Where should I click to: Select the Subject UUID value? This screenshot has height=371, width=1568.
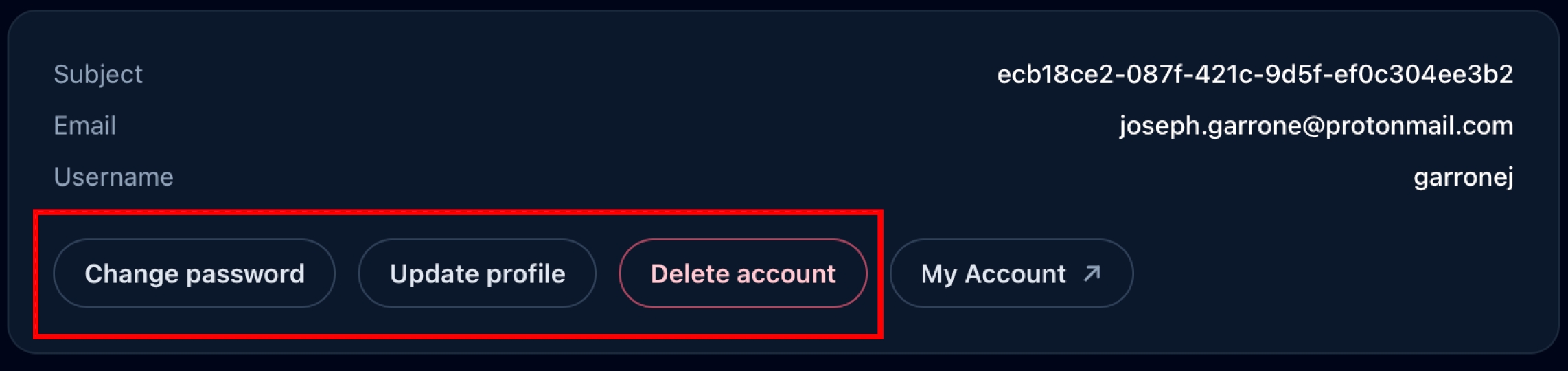[1254, 74]
